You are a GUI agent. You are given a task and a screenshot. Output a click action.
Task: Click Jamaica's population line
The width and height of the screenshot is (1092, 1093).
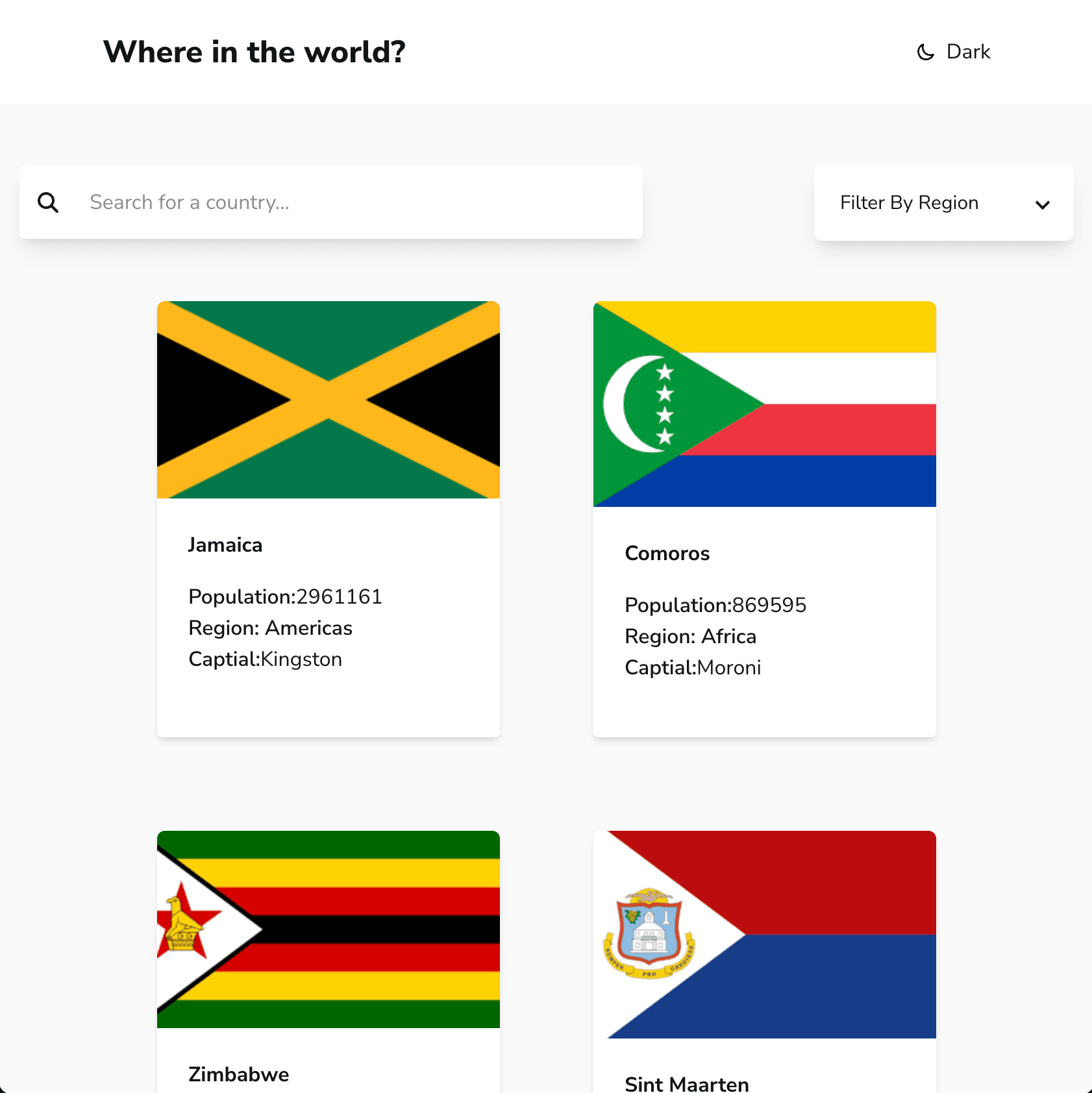[285, 597]
